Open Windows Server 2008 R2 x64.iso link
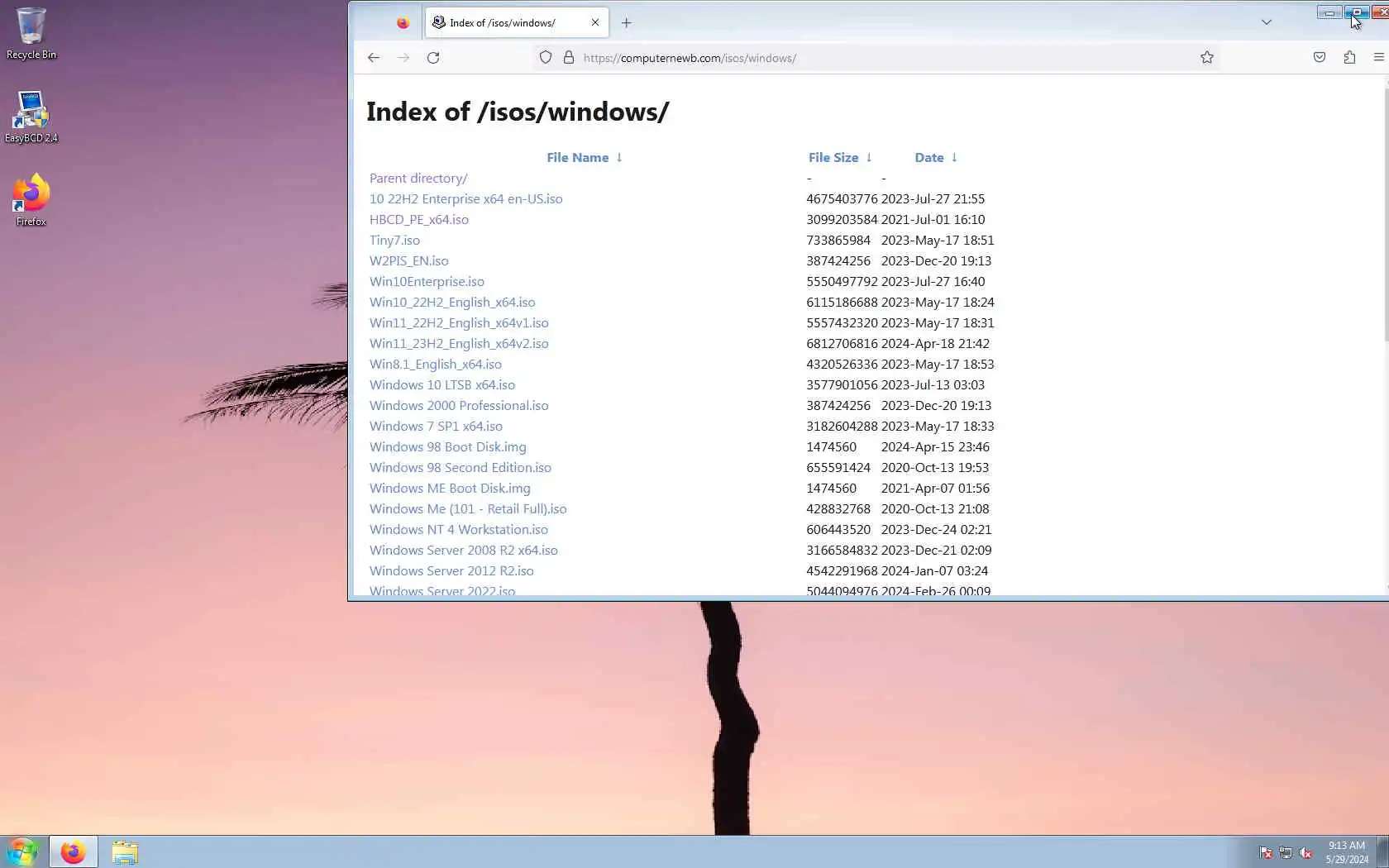 [464, 551]
